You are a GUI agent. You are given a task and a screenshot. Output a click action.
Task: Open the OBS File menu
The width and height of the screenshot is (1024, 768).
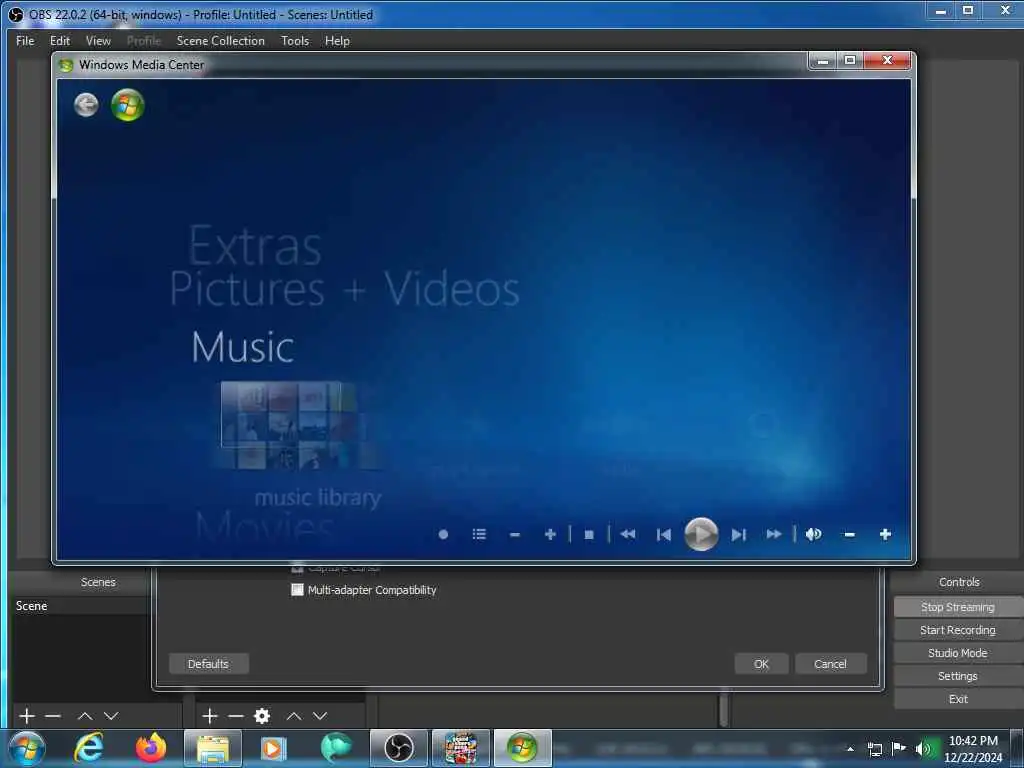point(25,40)
